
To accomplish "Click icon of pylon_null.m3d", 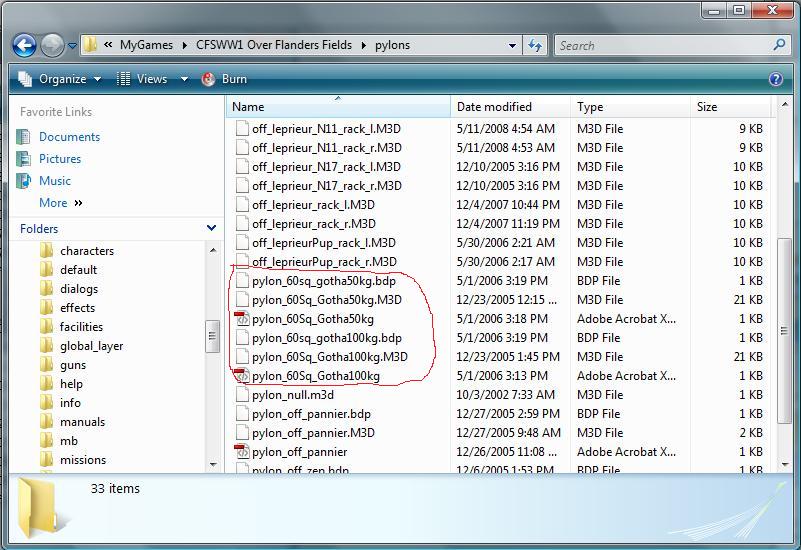I will tap(242, 395).
